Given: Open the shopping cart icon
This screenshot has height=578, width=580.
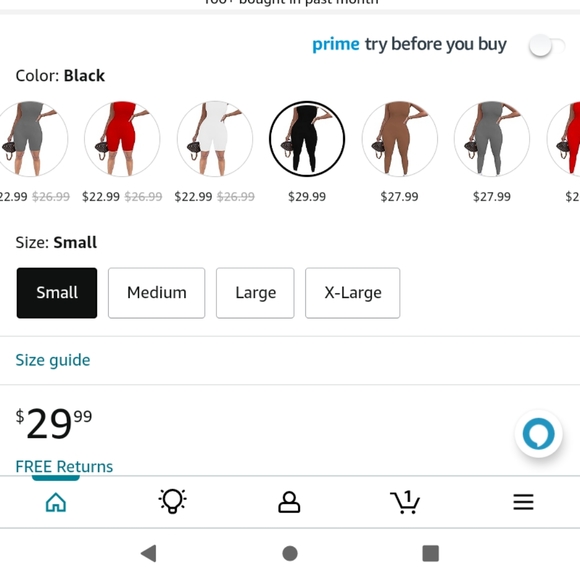Looking at the screenshot, I should click(x=405, y=502).
